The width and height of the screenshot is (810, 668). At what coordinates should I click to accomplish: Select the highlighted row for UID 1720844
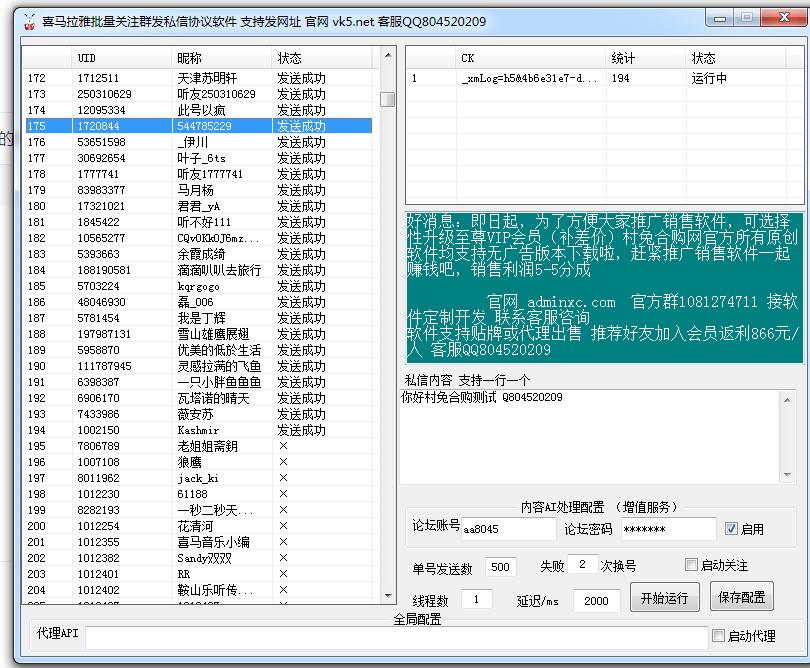200,125
